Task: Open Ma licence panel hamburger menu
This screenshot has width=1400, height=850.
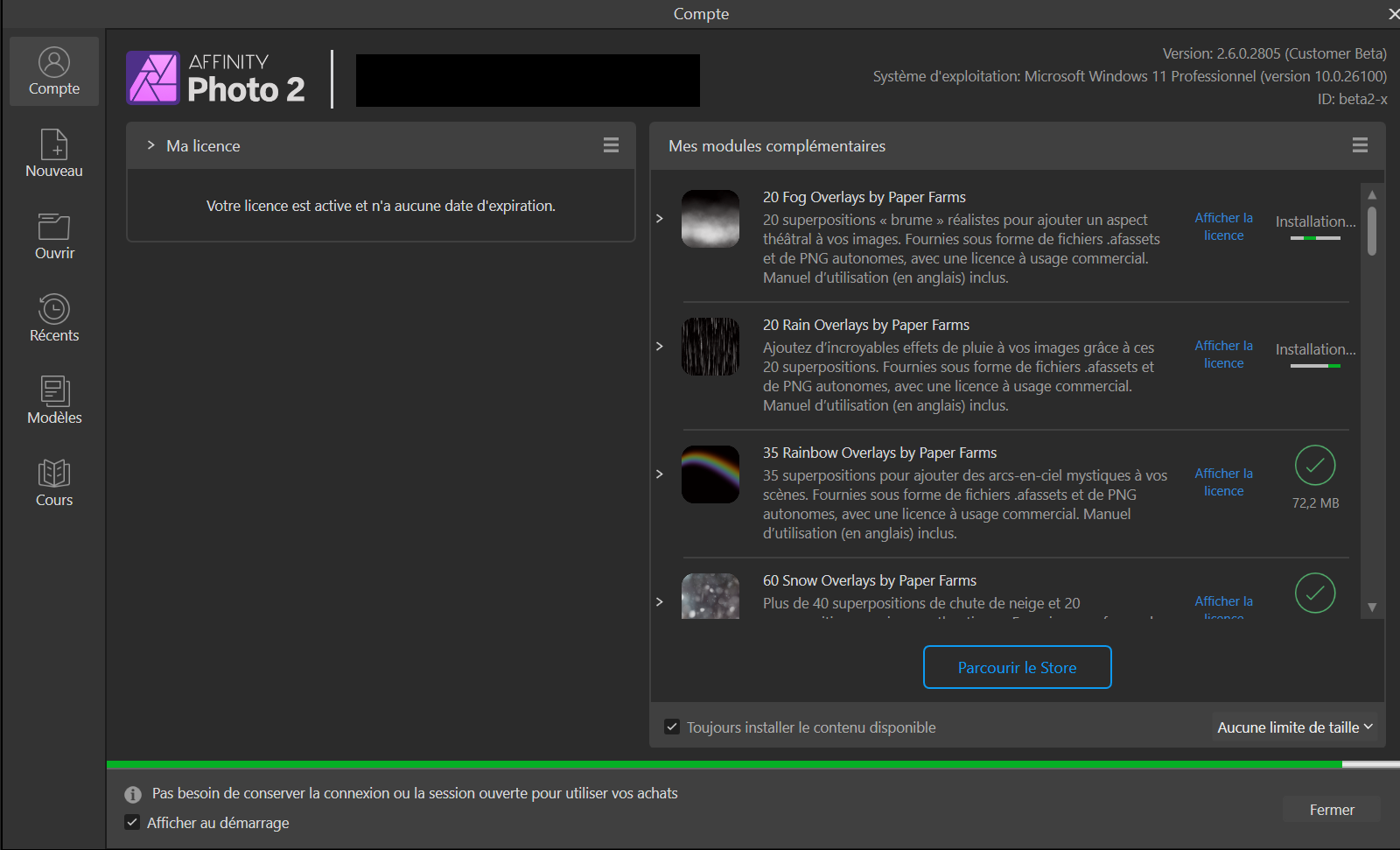Action: tap(611, 145)
